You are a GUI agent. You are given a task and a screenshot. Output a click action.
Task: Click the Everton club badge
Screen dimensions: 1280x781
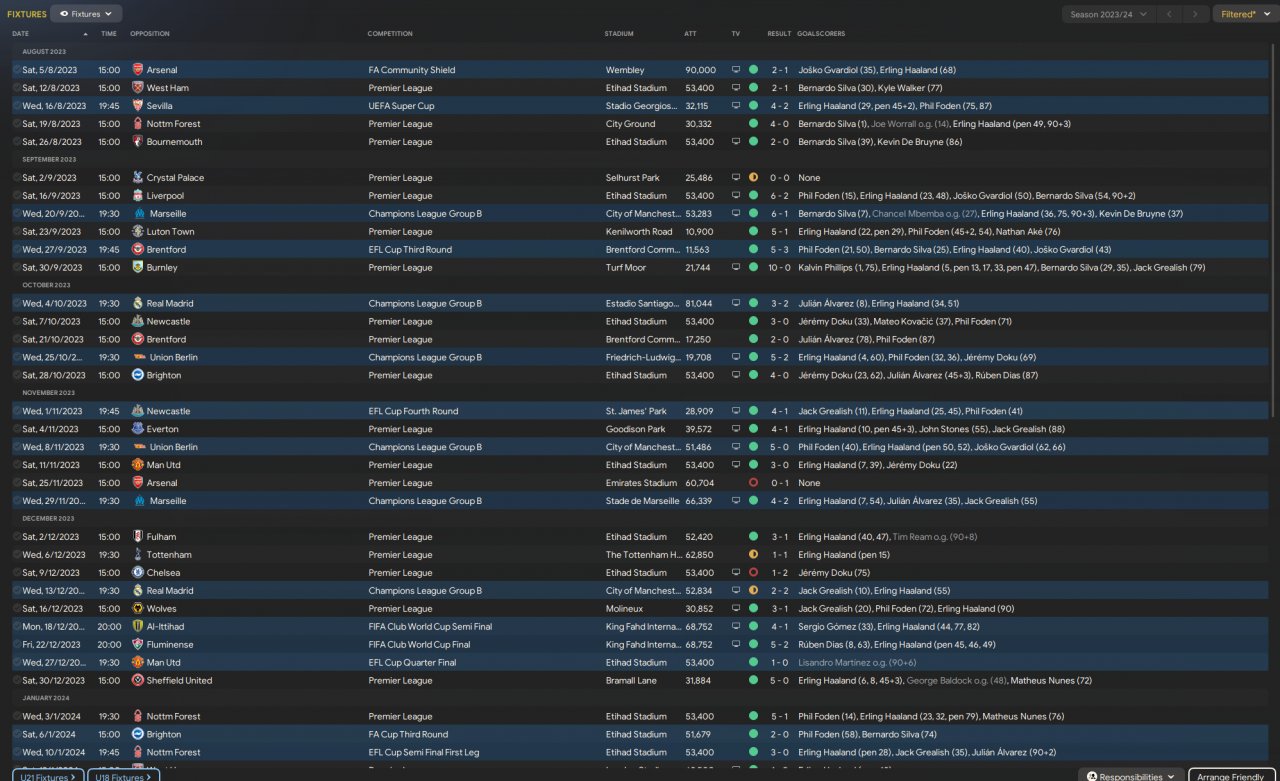(138, 429)
